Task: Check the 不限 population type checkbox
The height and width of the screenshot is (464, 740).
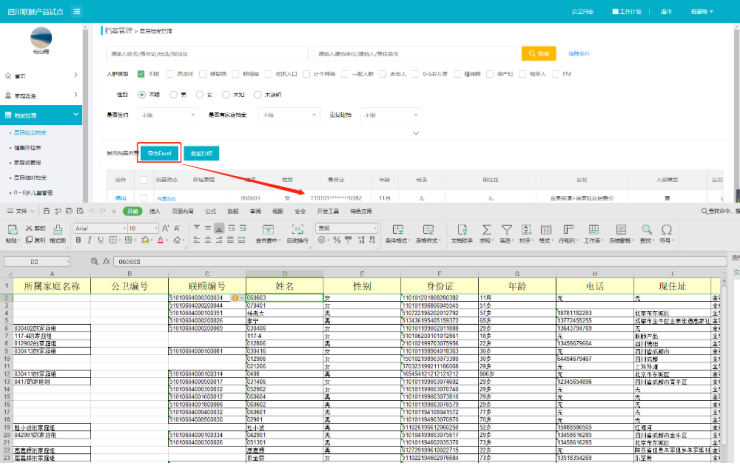Action: click(141, 74)
